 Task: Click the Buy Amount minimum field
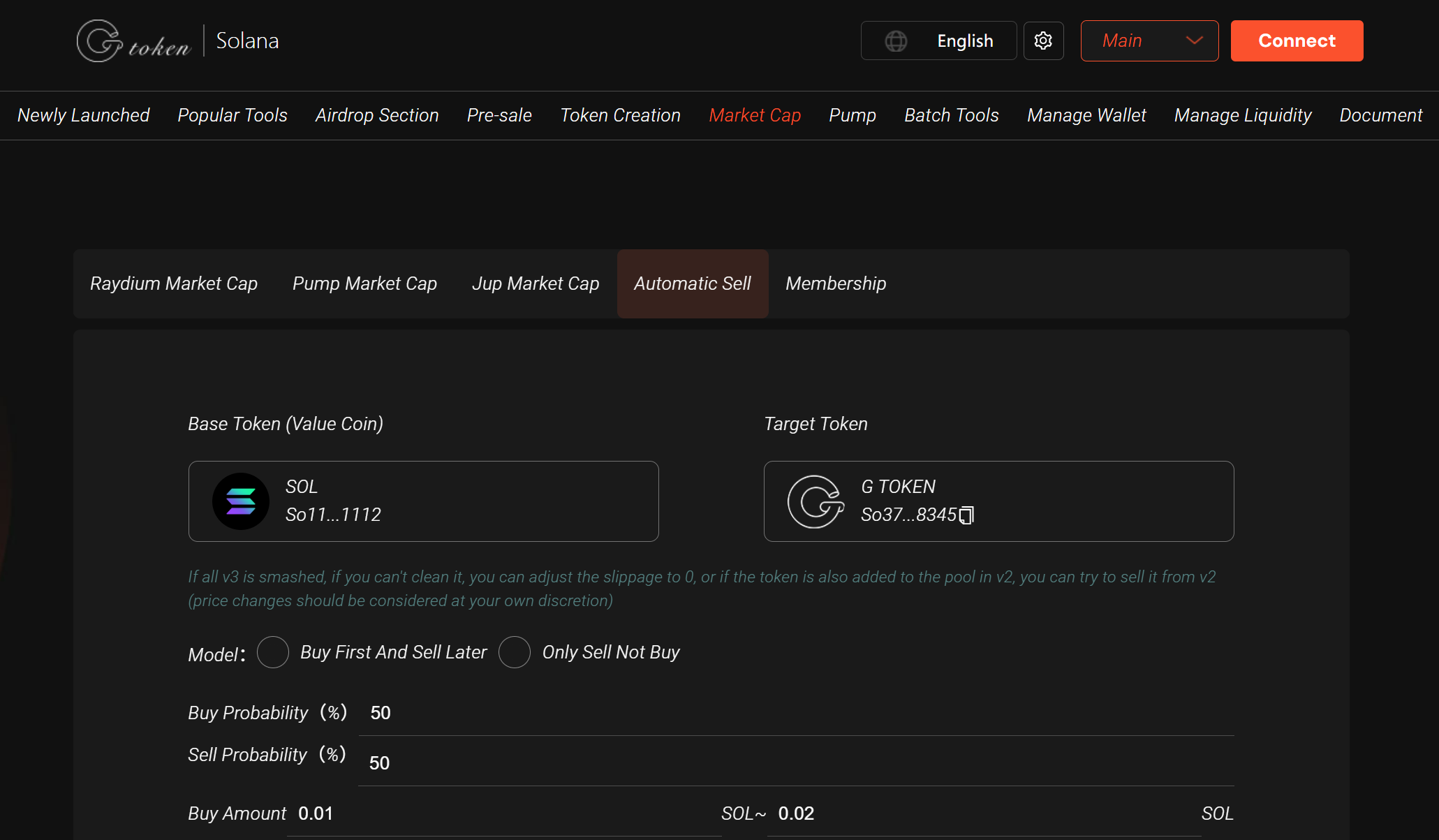(503, 813)
